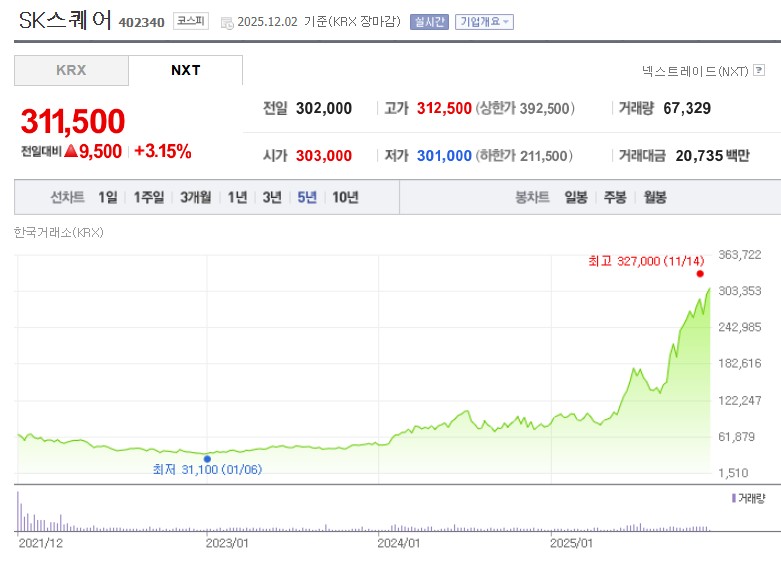
Task: Click the 2025.12.02 date text
Action: [x=267, y=22]
